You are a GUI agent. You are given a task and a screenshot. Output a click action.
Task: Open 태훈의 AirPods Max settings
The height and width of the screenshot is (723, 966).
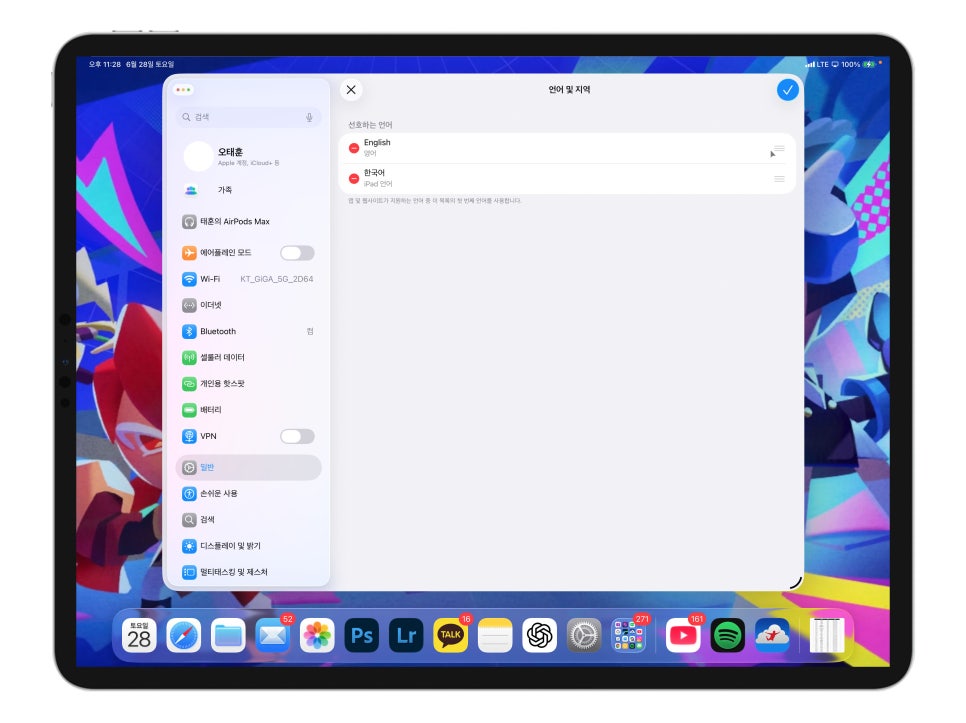coord(248,222)
